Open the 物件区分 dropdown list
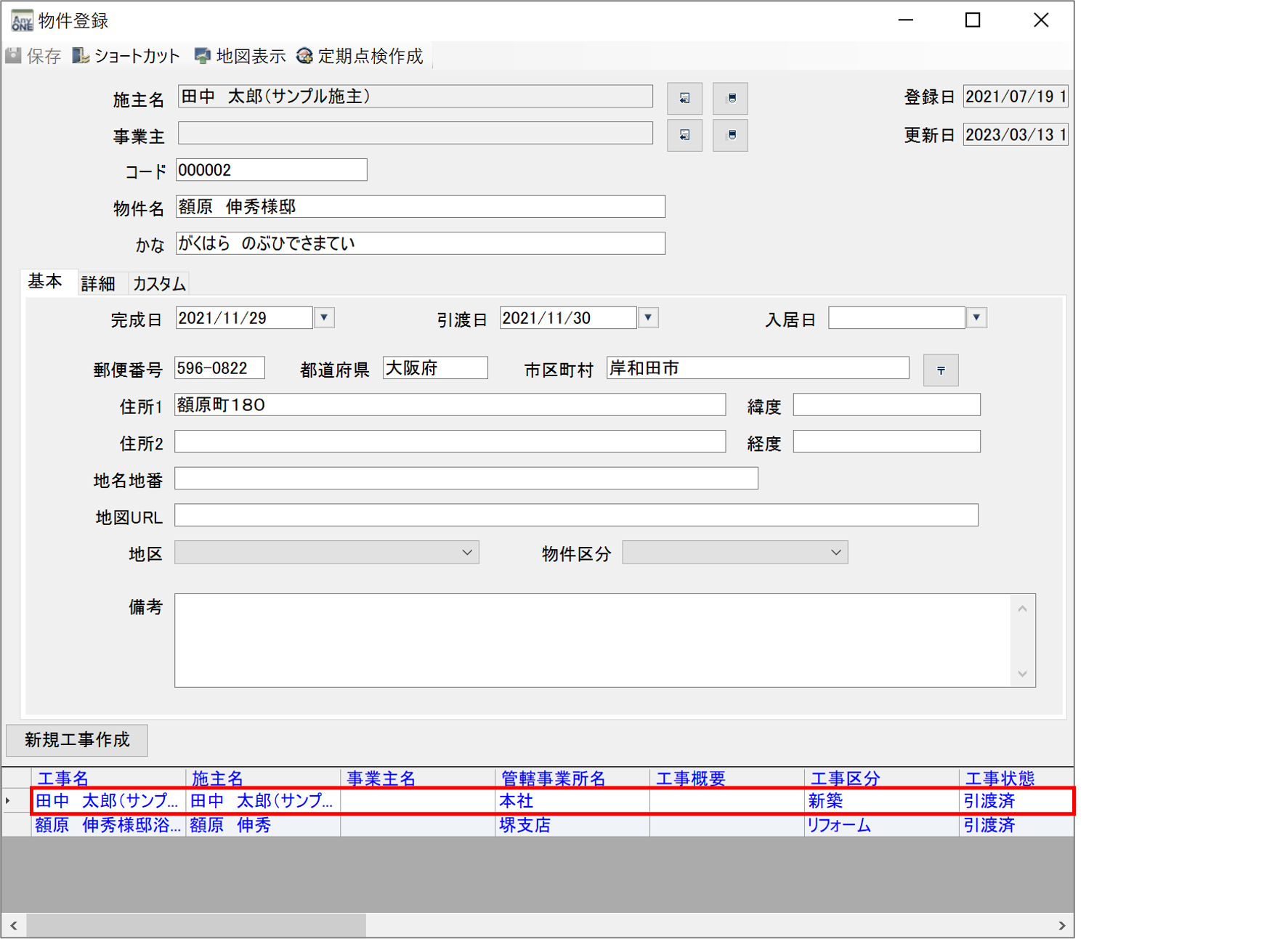Image resolution: width=1288 pixels, height=939 pixels. click(835, 553)
